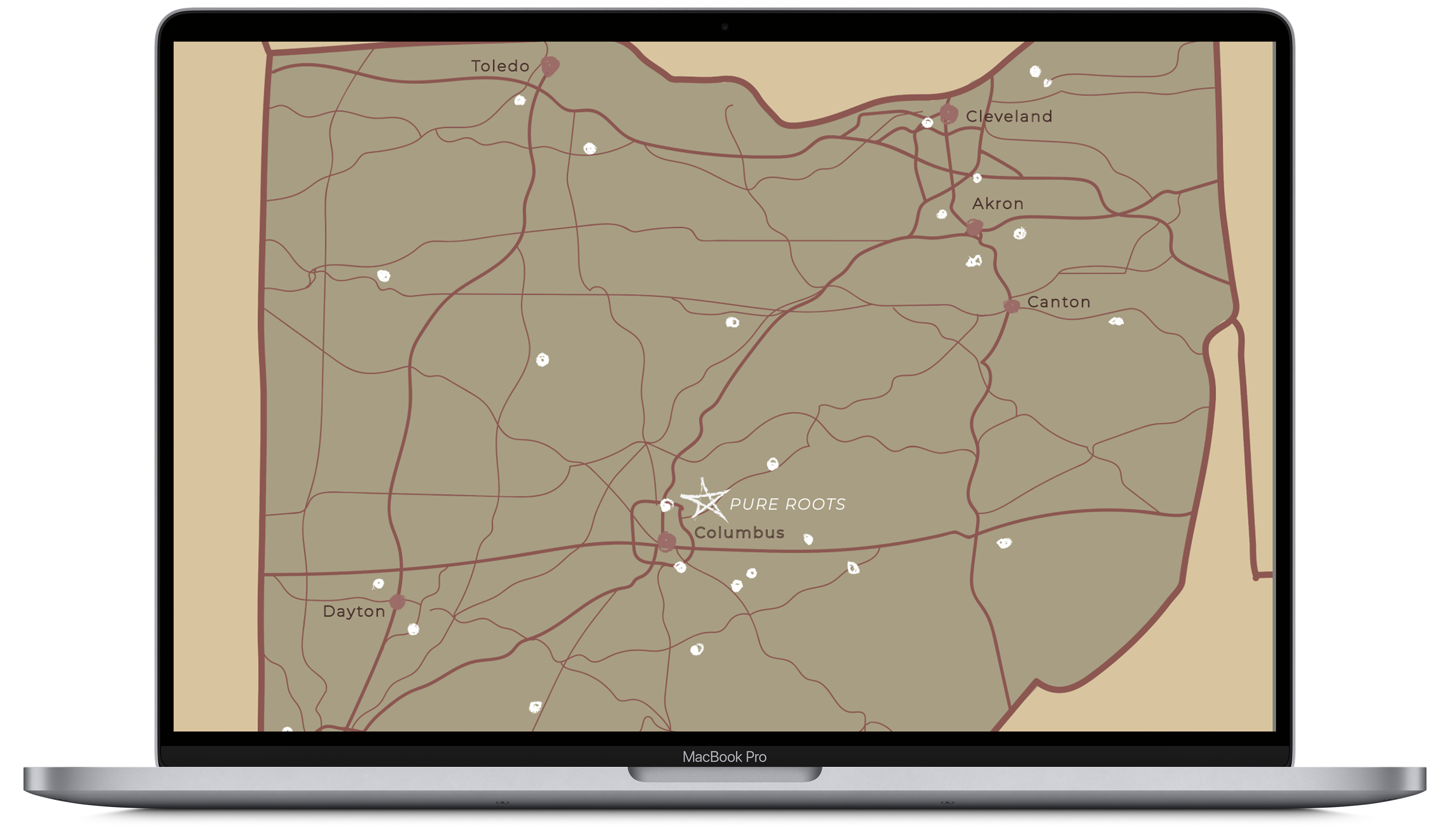Viewport: 1450px width, 840px height.
Task: Click the Cleveland city marker dot
Action: (x=948, y=114)
